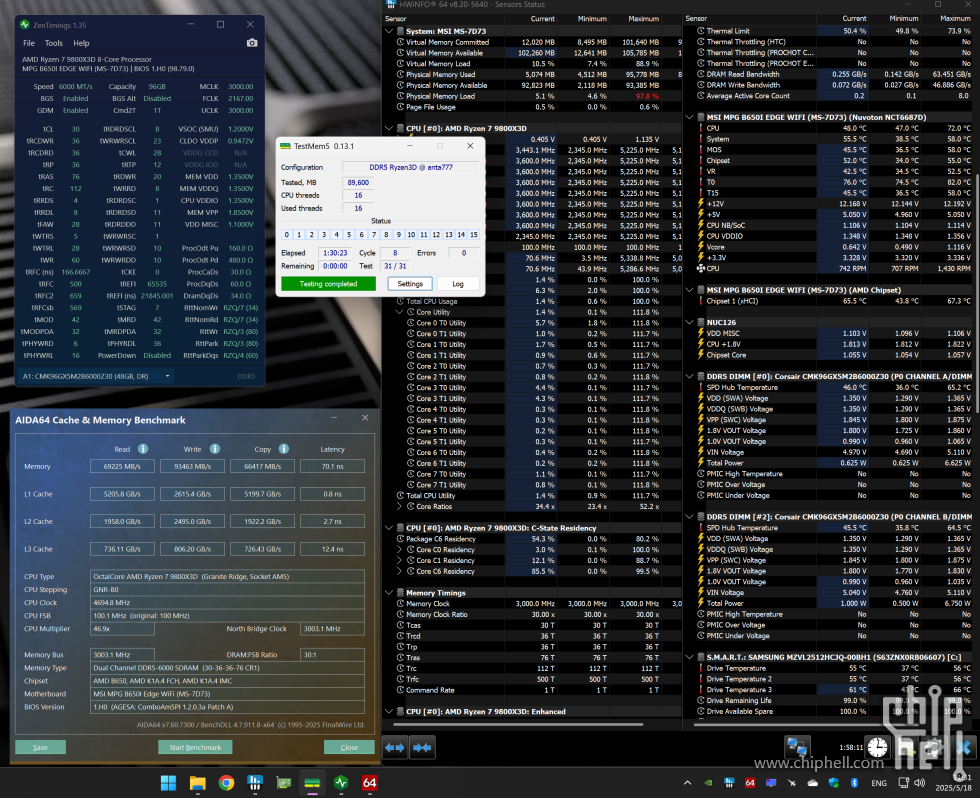Screen dimensions: 980x798
Task: Collapse MSI MPG B650I AMD Chipset group
Action: (x=690, y=290)
